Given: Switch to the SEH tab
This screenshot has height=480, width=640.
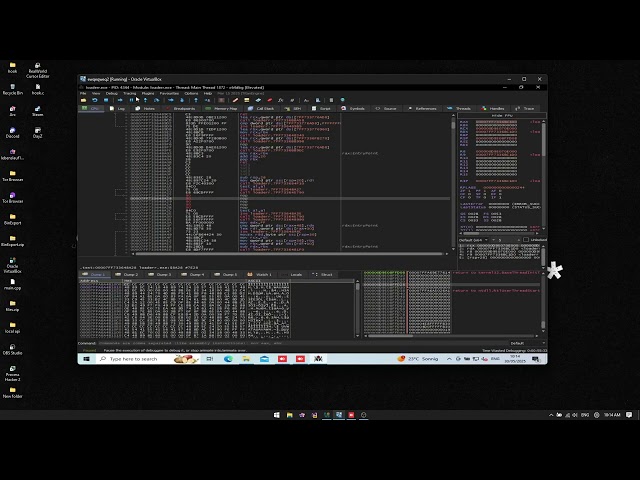Looking at the screenshot, I should click(293, 109).
